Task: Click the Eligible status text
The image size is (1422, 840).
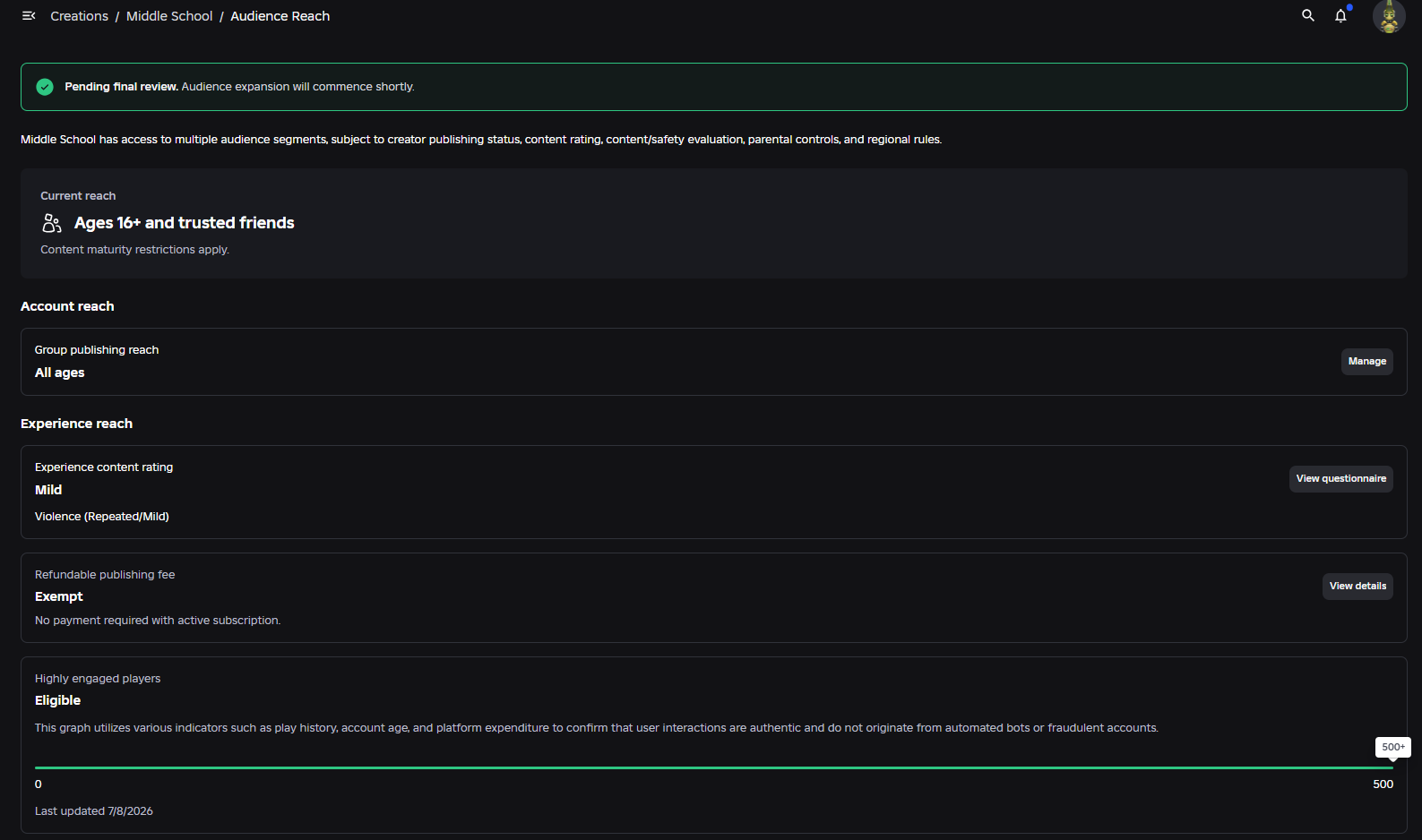Action: point(57,700)
